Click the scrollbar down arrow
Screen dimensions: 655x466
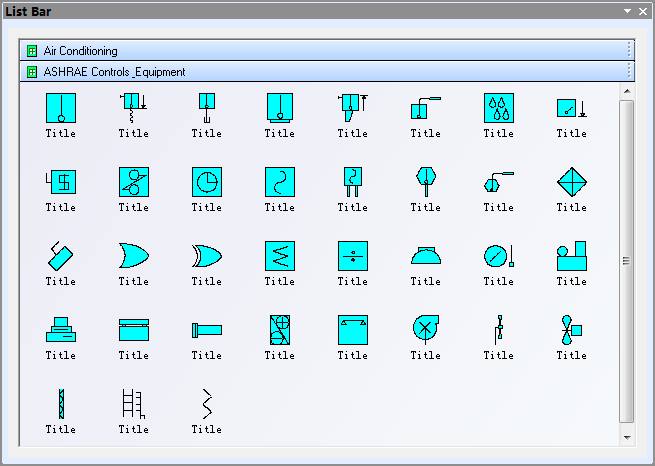point(627,438)
